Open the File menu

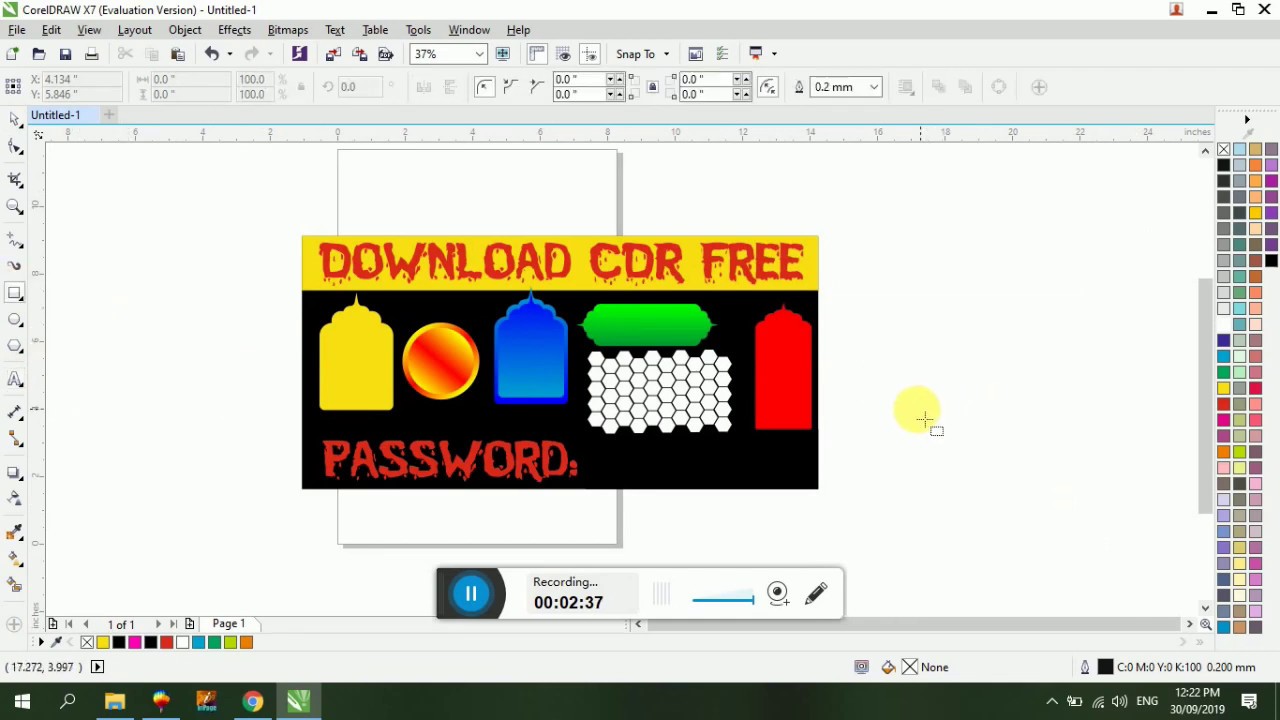(17, 30)
